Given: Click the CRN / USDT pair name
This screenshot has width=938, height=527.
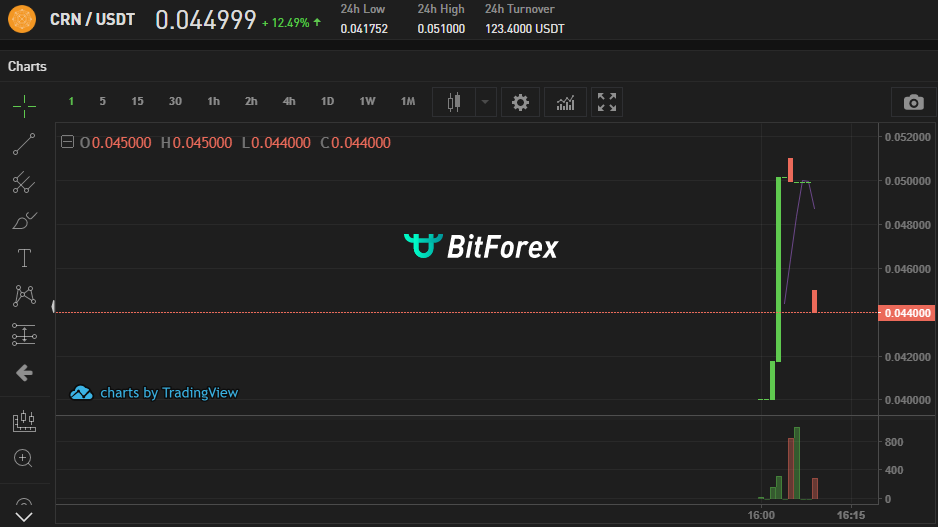Looking at the screenshot, I should [92, 20].
